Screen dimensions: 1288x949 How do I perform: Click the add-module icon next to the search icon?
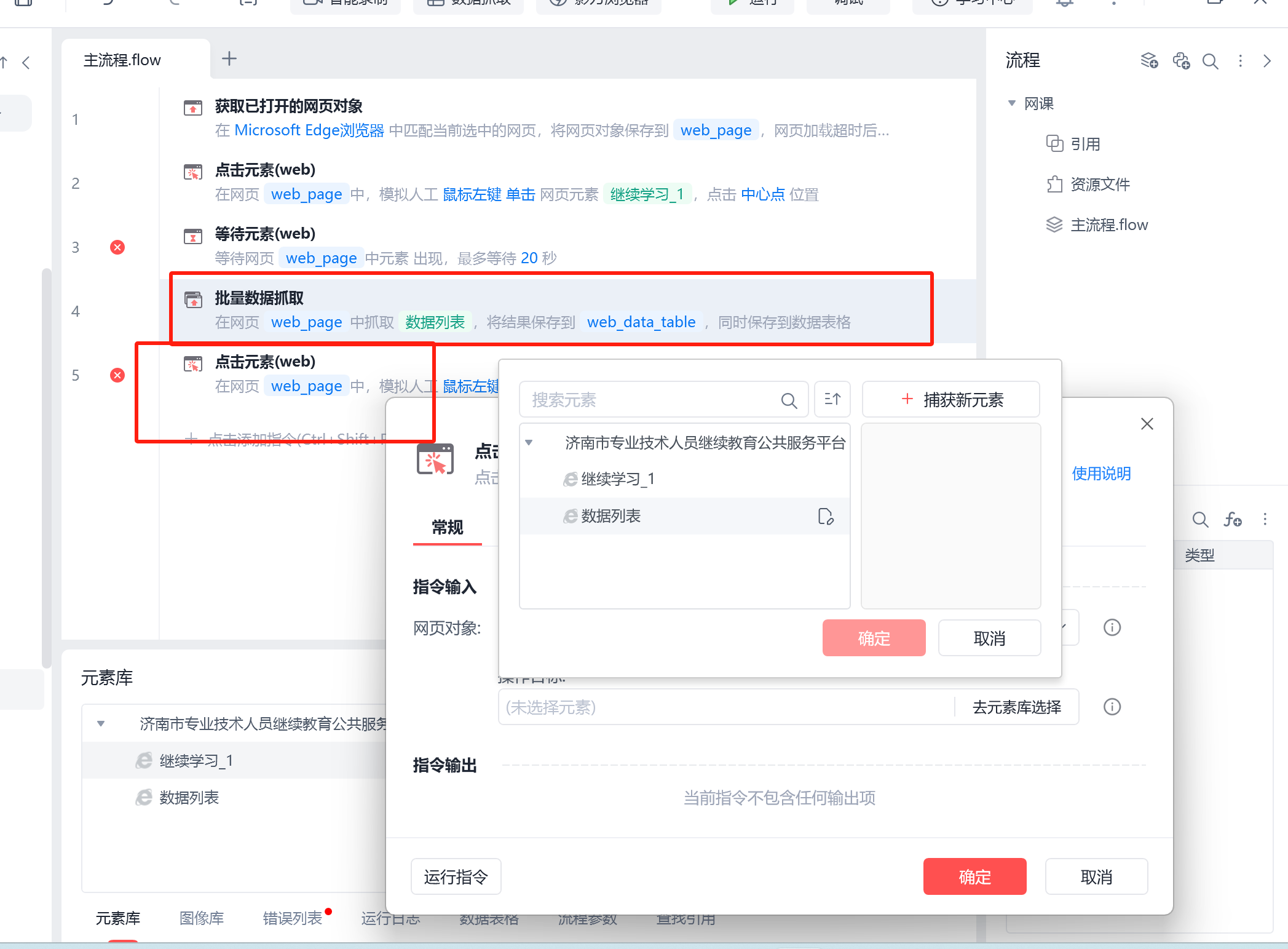1180,61
